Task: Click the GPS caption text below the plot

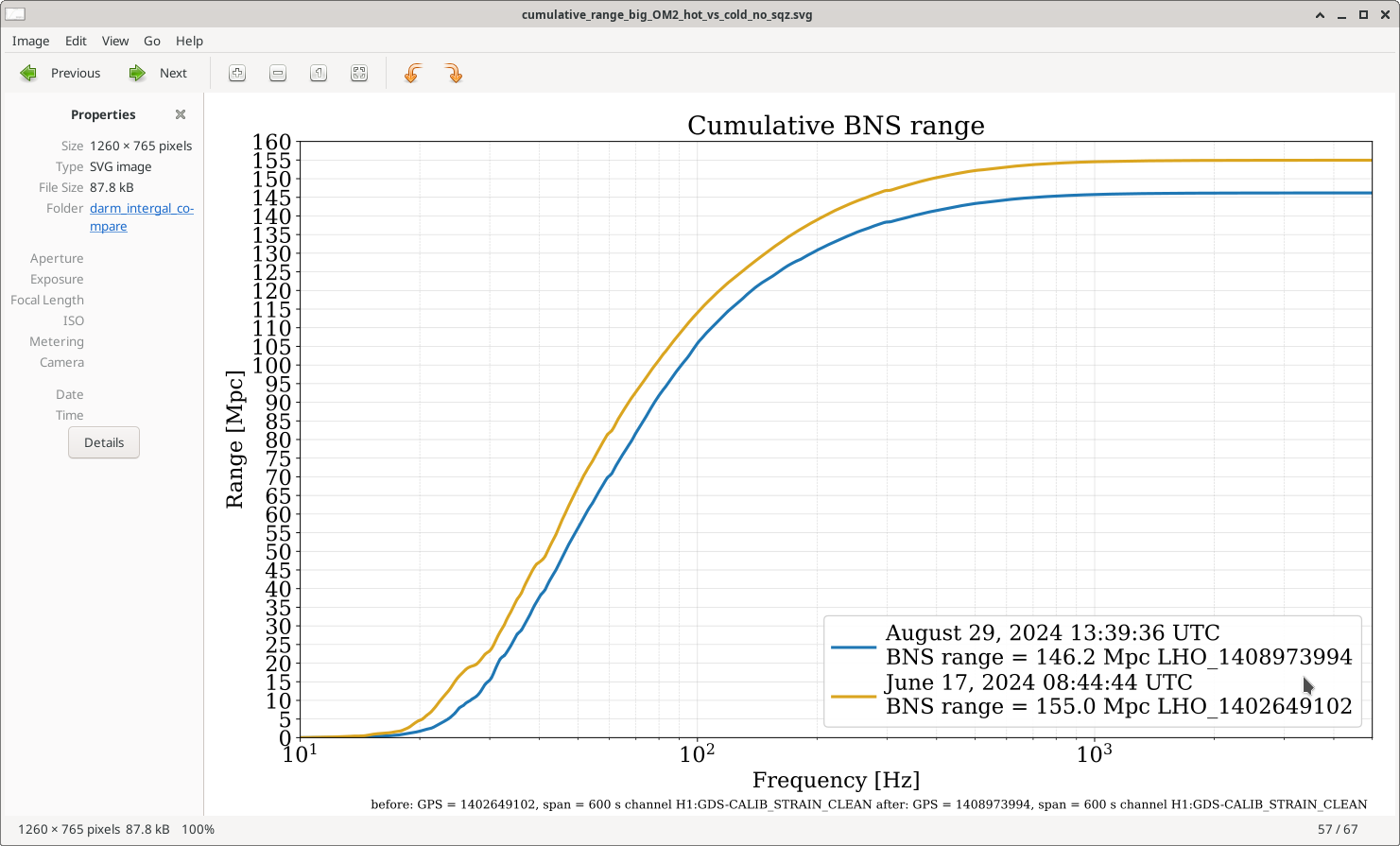Action: pos(869,804)
